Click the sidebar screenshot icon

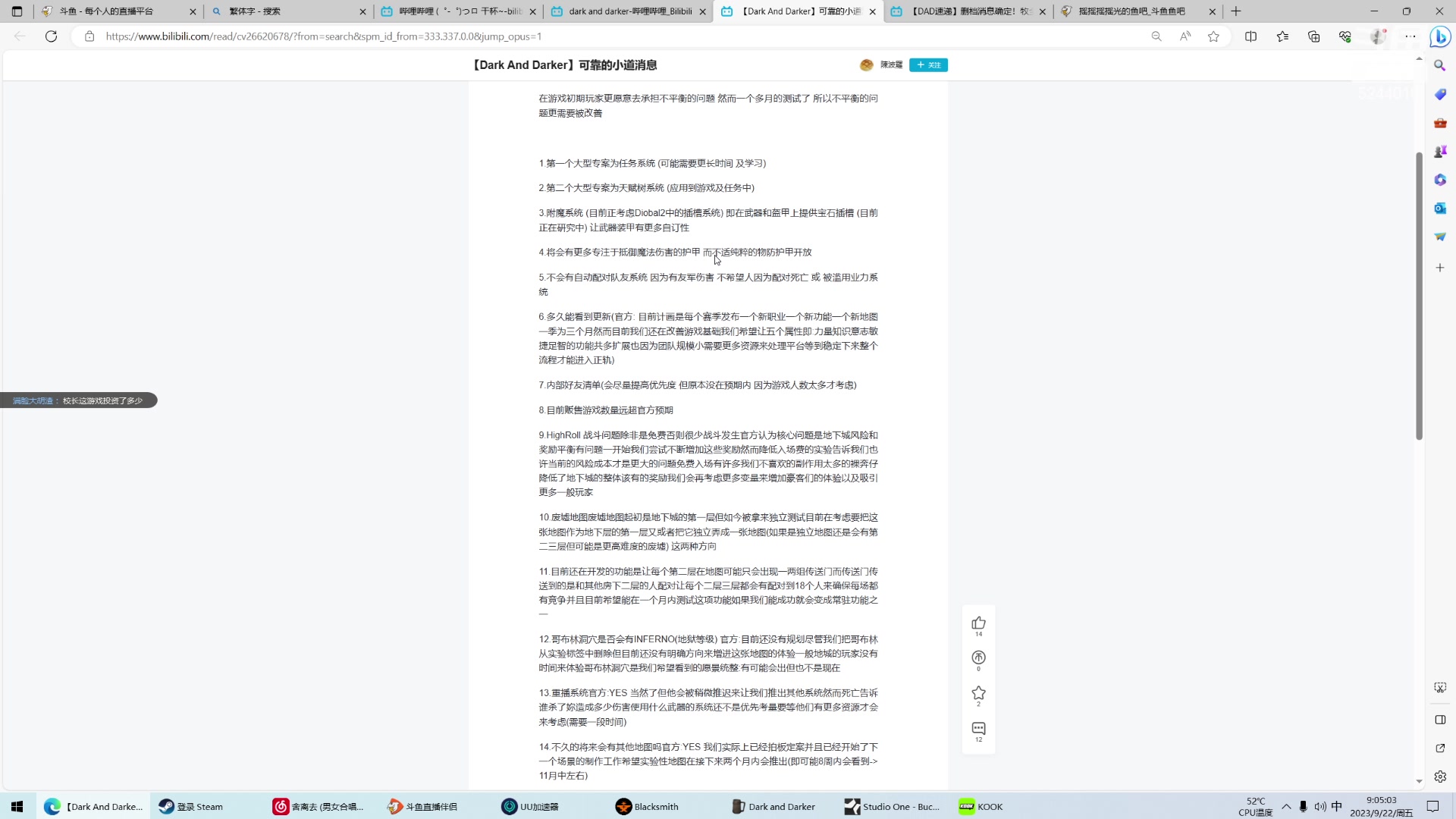[1440, 688]
